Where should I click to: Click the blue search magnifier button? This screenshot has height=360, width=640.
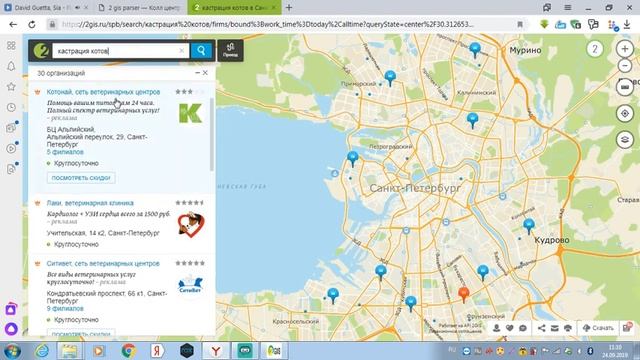point(201,51)
